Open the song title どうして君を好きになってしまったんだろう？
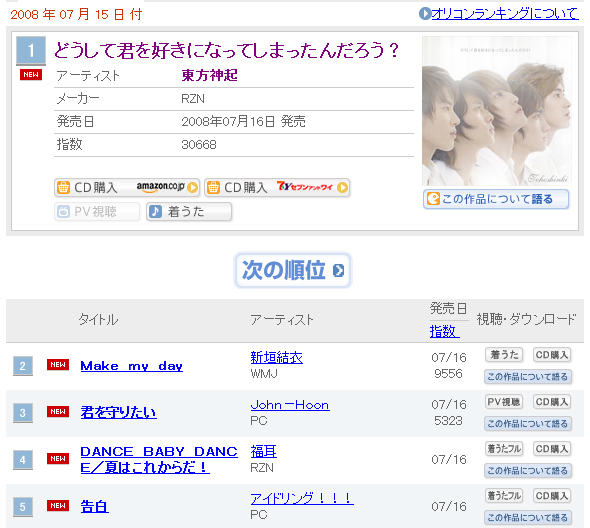The width and height of the screenshot is (590, 528). click(226, 50)
